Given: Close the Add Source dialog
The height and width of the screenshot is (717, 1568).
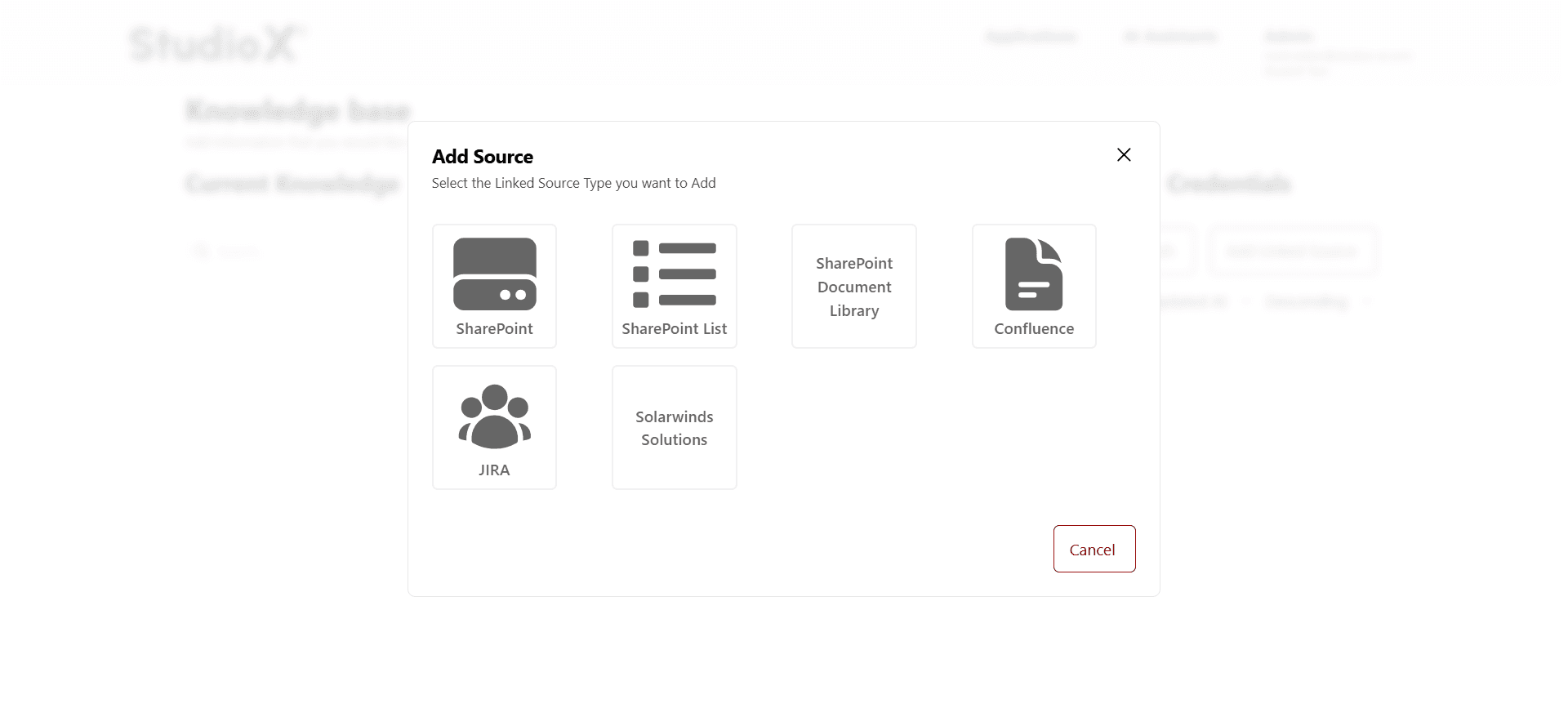Looking at the screenshot, I should [x=1124, y=154].
